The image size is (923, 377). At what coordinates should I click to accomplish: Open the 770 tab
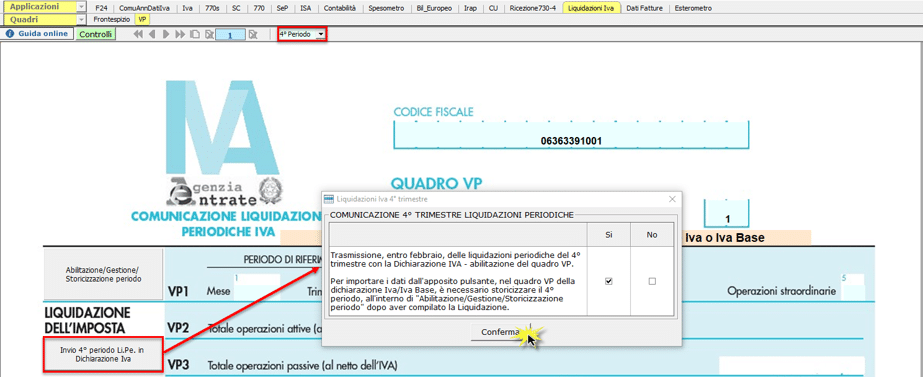pyautogui.click(x=258, y=8)
